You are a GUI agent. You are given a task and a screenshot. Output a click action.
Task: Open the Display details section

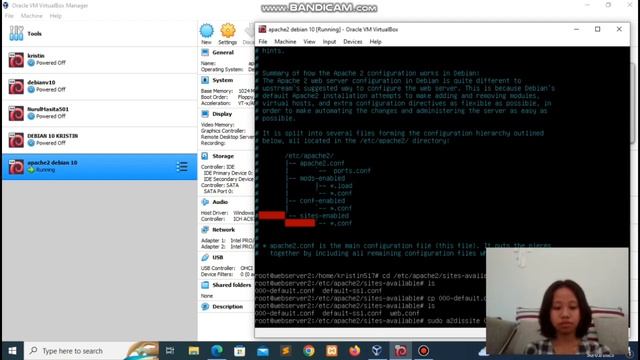222,114
